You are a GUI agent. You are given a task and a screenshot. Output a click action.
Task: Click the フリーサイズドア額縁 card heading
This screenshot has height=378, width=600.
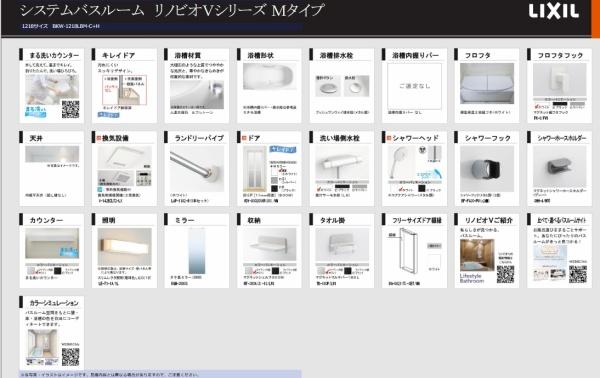coord(417,220)
